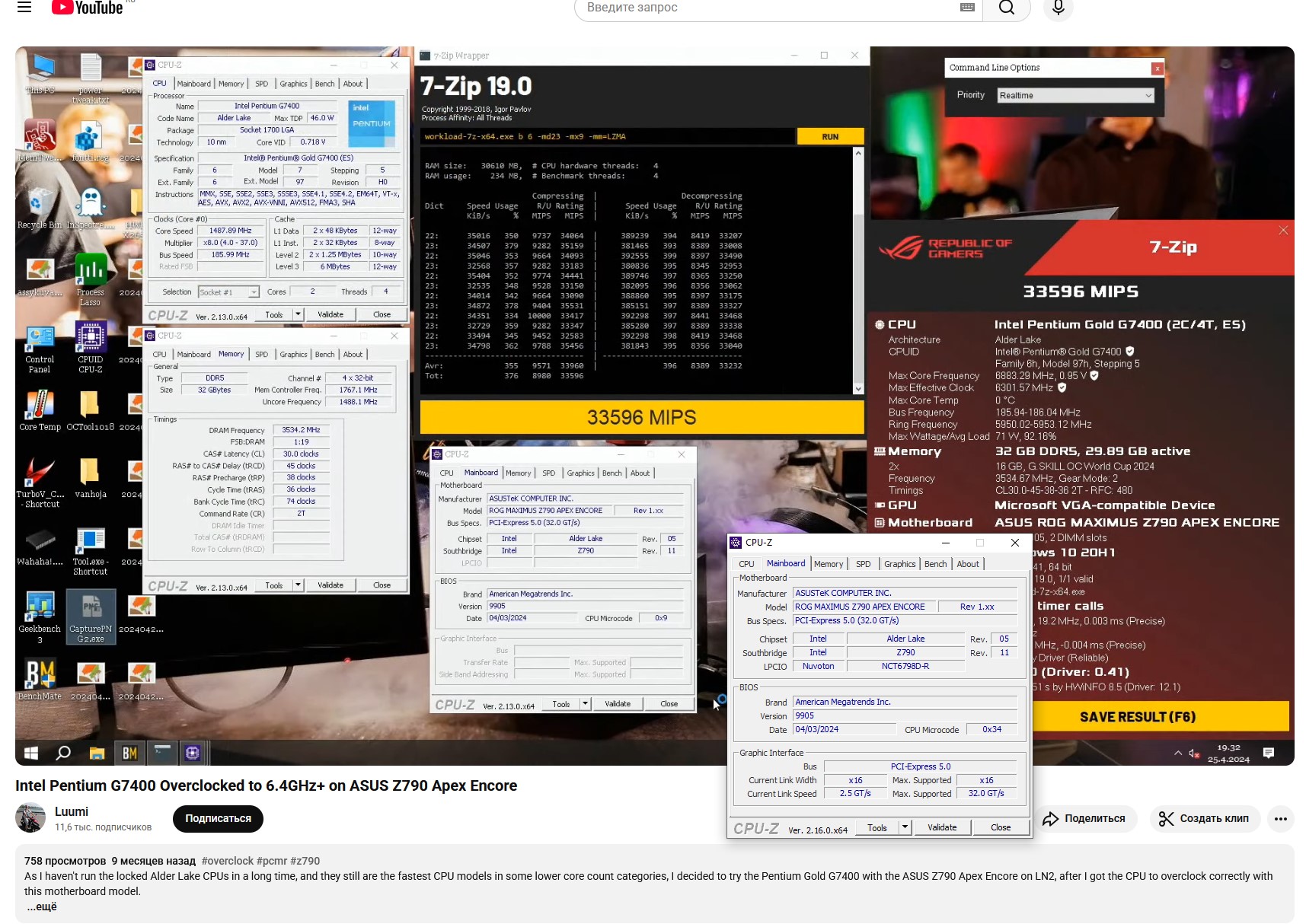Launch Process Lasso from the desktop
This screenshot has width=1306, height=924.
pyautogui.click(x=91, y=280)
